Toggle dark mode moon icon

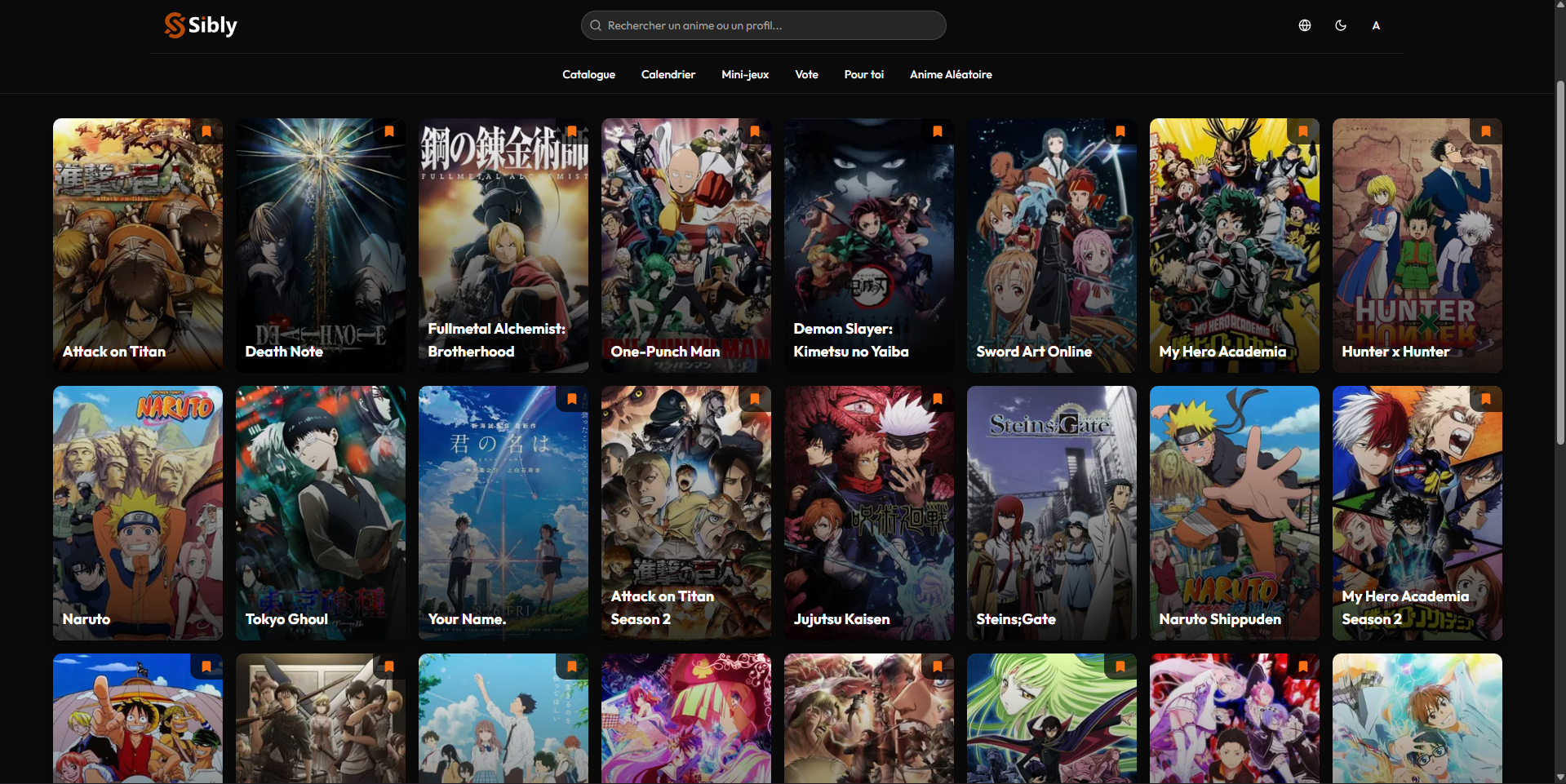[x=1340, y=25]
